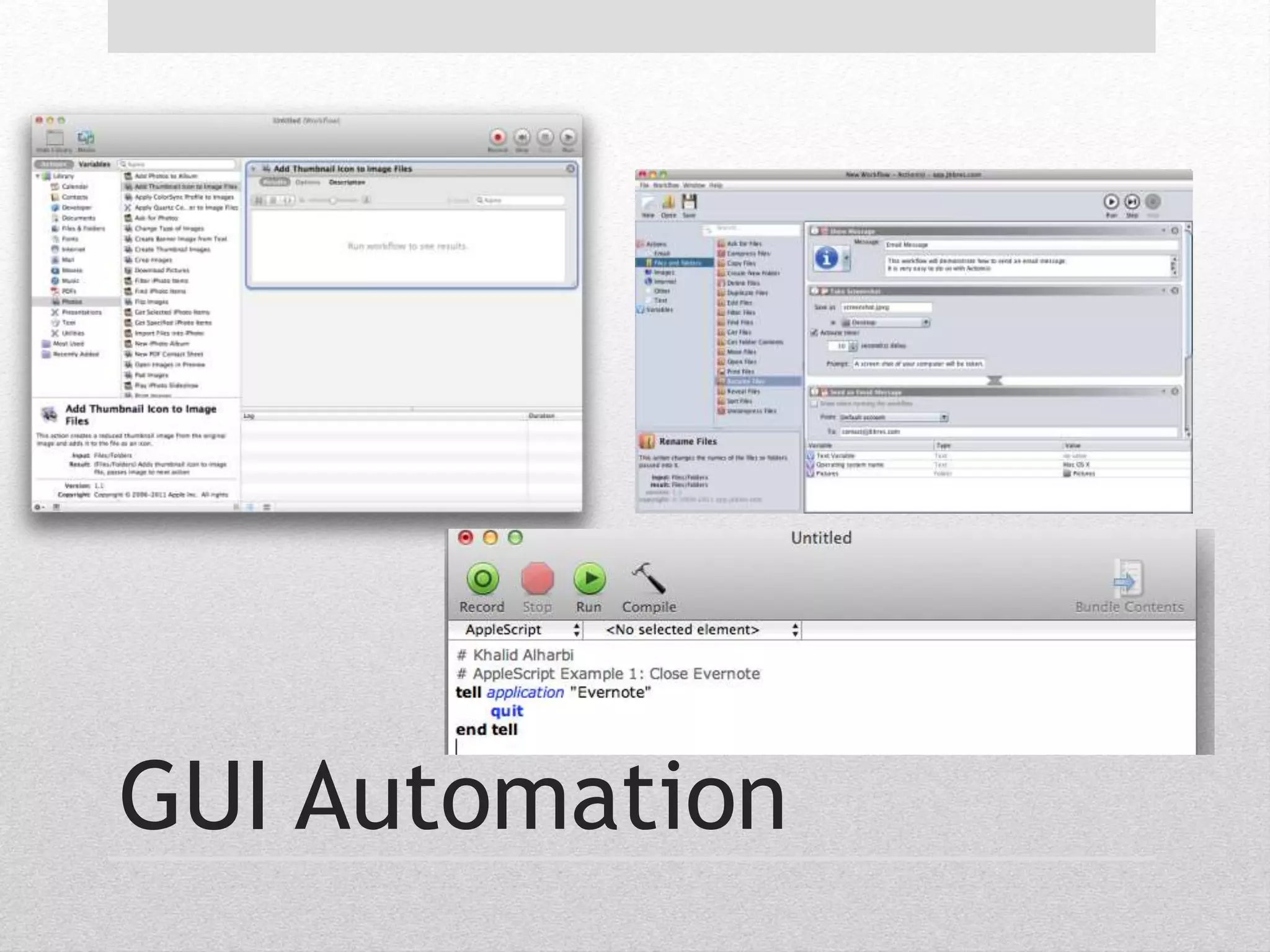This screenshot has height=952, width=1270.
Task: Collapse the Add Thumbnail Icon action panel
Action: [x=254, y=169]
